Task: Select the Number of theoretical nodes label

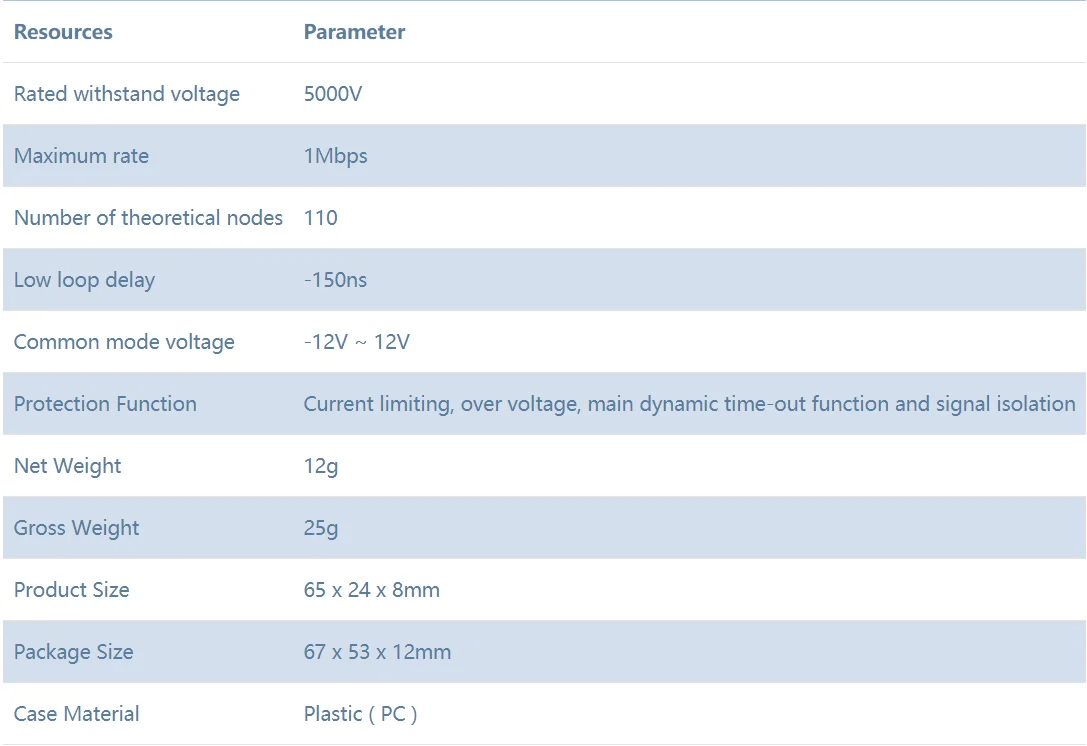Action: click(x=148, y=218)
